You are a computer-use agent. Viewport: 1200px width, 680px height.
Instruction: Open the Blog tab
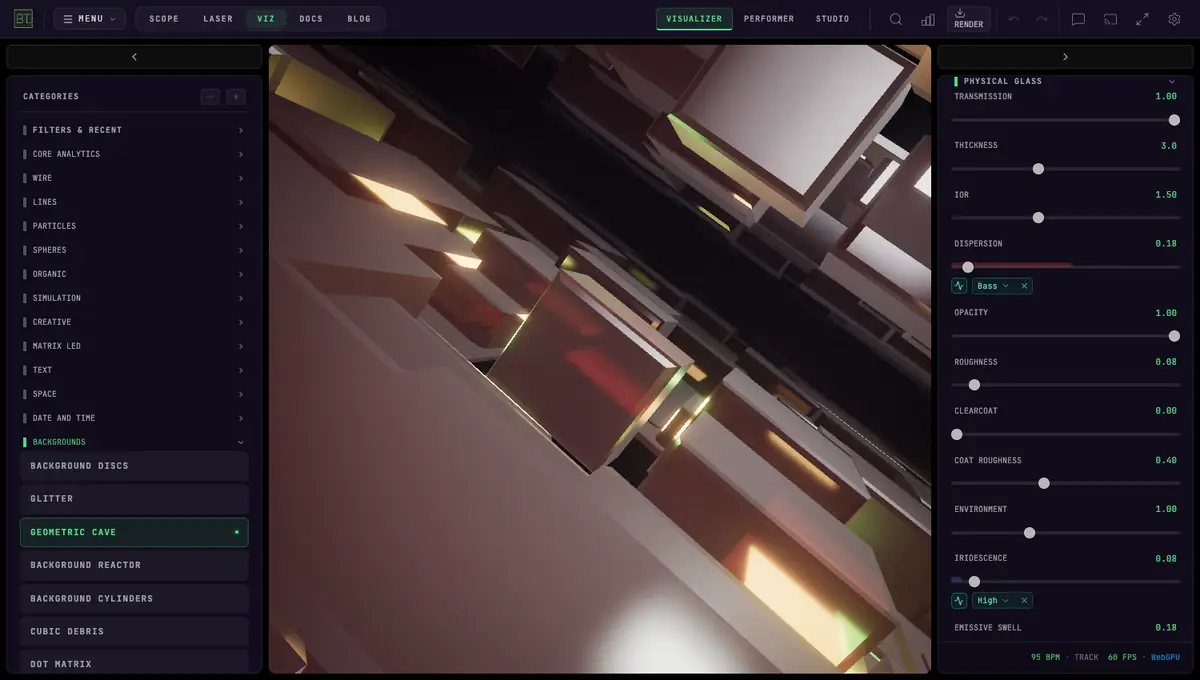(x=359, y=19)
